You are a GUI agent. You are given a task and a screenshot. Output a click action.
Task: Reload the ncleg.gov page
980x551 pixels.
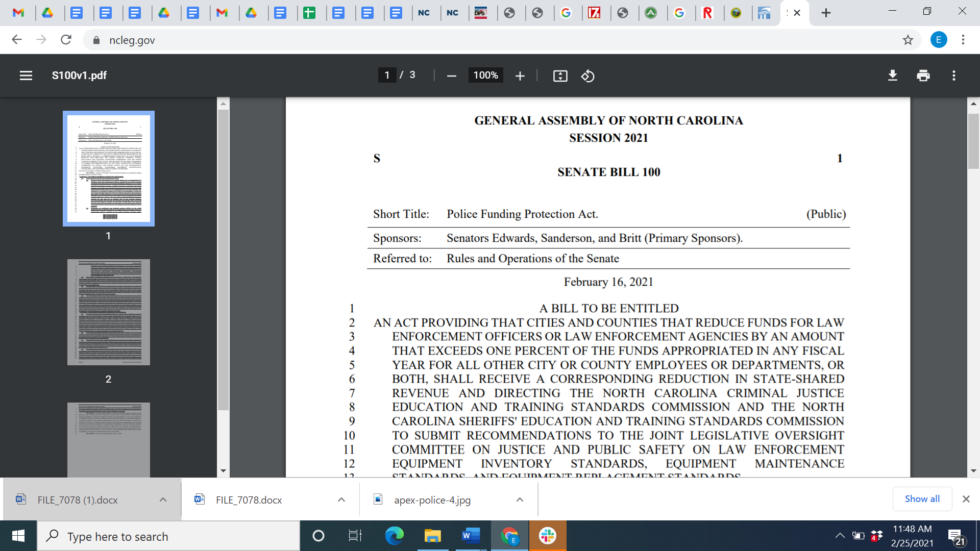(66, 40)
